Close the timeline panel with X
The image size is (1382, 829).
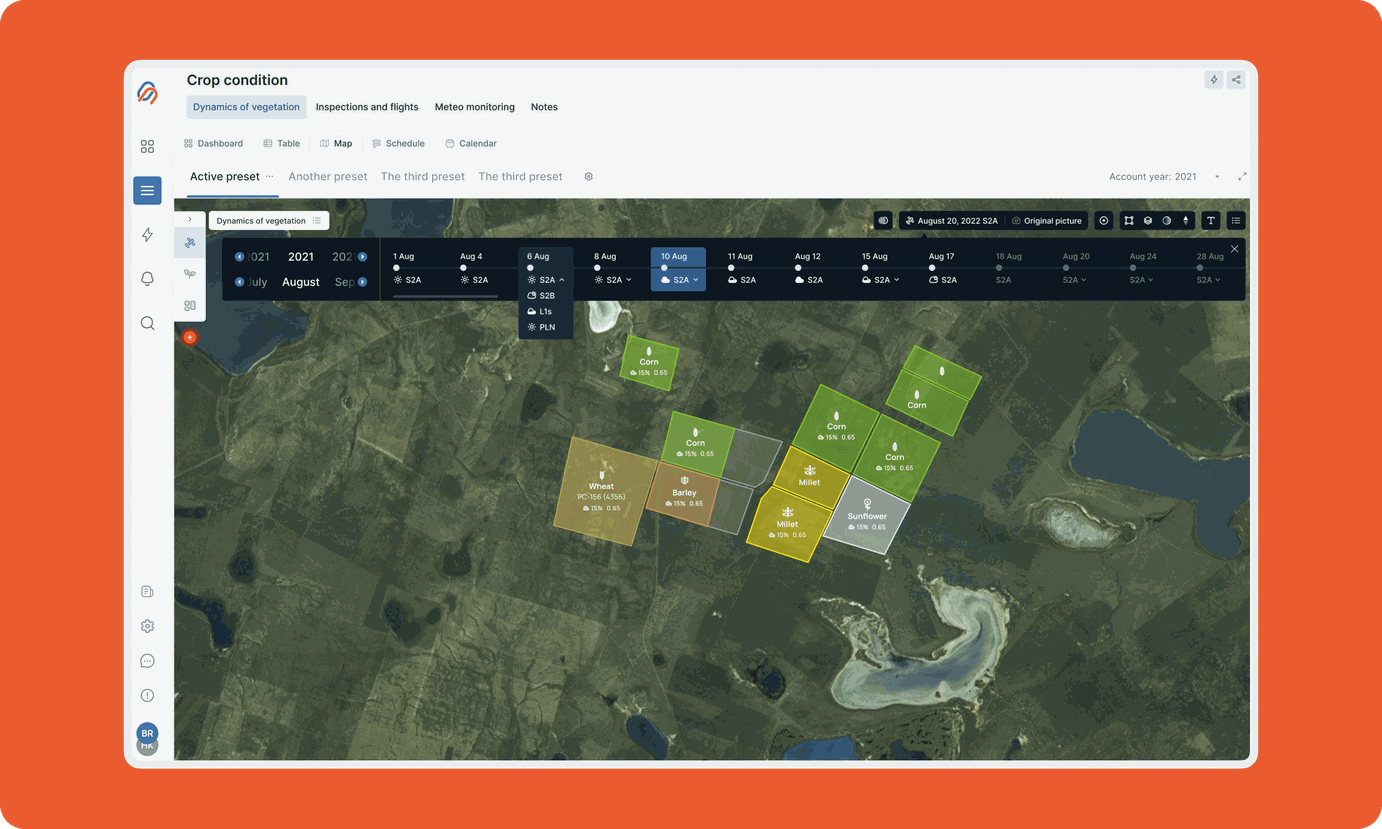[1234, 249]
